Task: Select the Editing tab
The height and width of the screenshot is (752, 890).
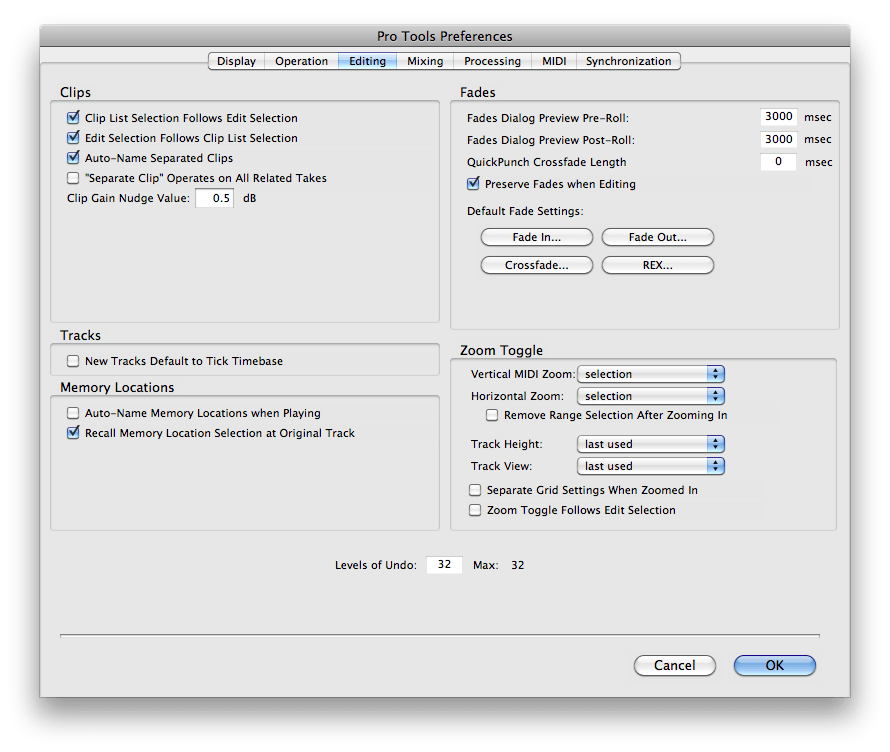Action: [367, 61]
